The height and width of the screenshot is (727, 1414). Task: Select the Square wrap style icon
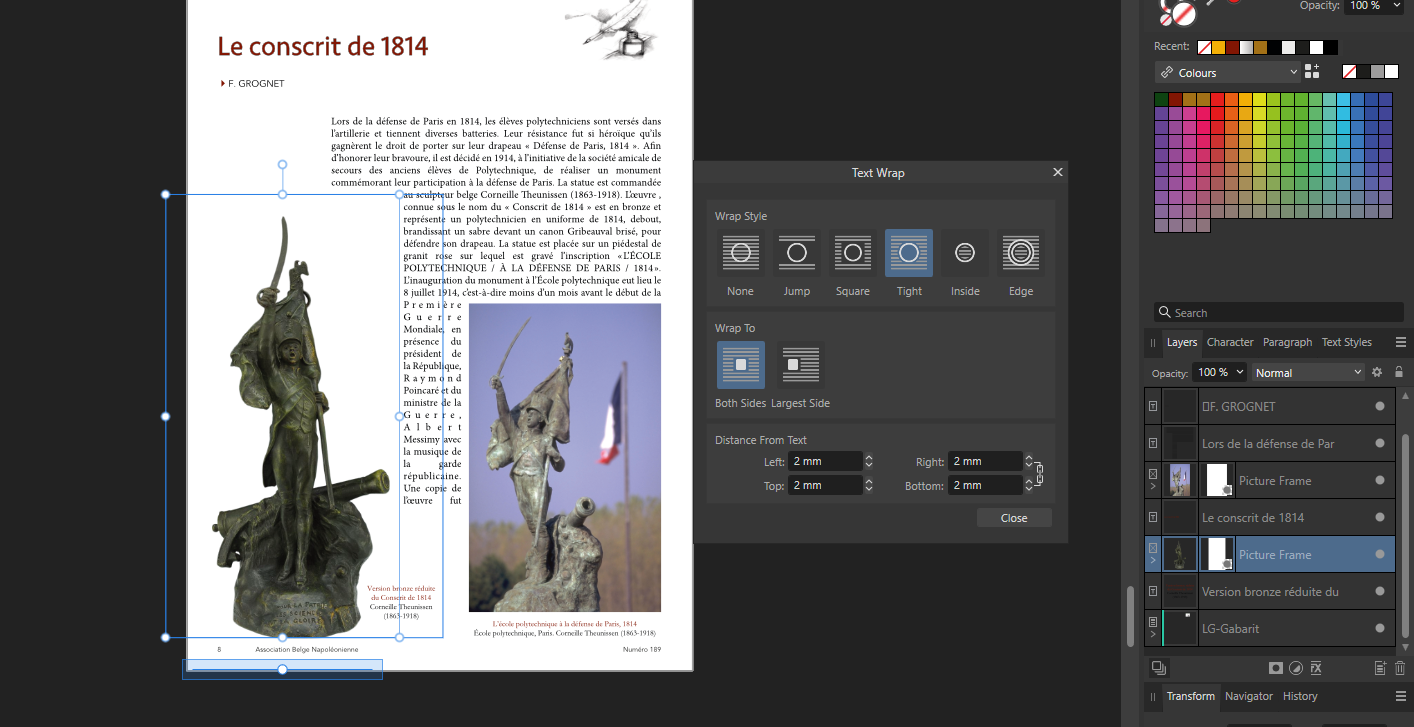click(x=853, y=253)
